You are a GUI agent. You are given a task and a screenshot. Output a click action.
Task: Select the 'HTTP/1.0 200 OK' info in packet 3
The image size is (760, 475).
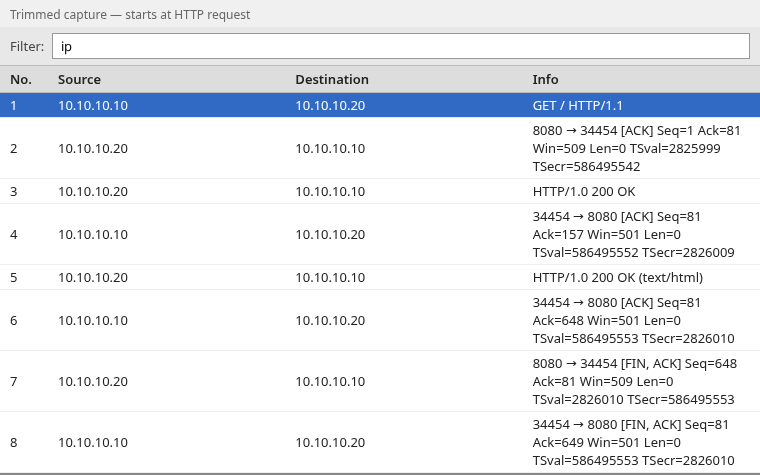(584, 191)
